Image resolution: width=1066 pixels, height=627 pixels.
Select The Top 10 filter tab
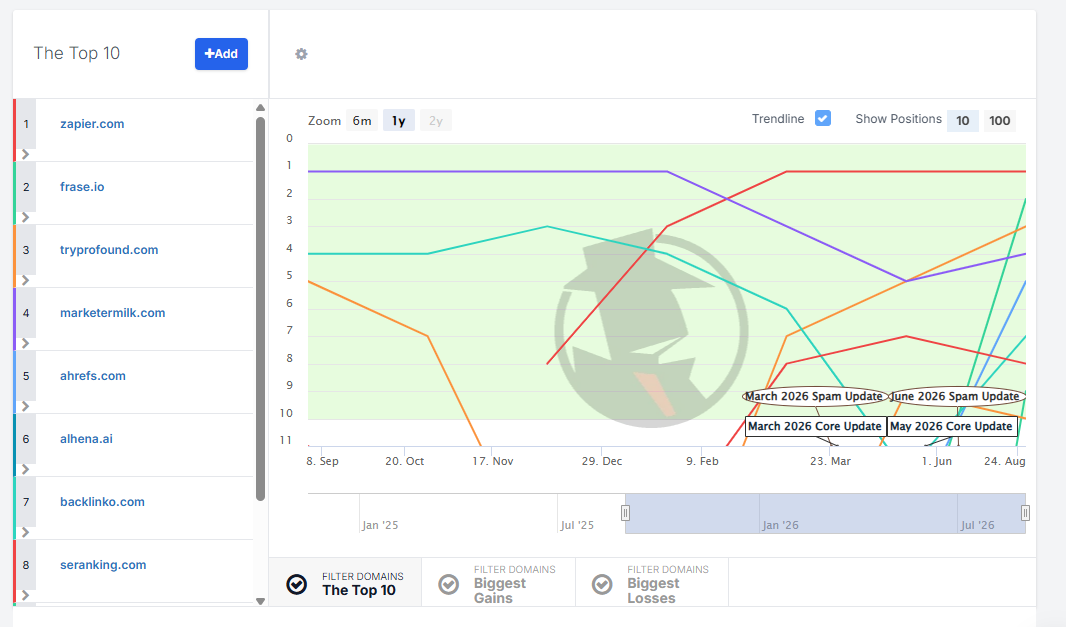coord(345,583)
